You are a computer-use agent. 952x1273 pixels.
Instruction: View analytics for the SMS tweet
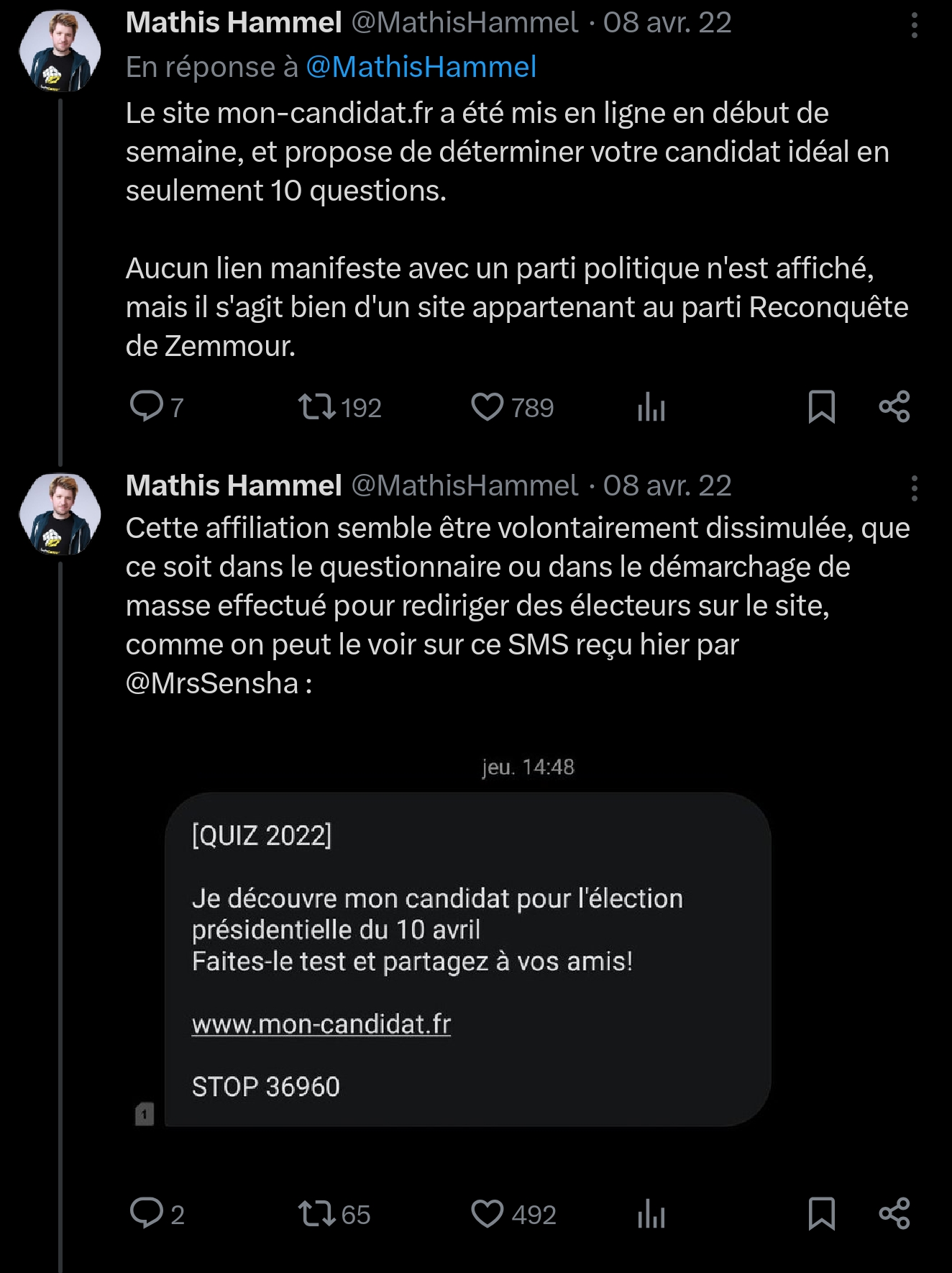651,1213
